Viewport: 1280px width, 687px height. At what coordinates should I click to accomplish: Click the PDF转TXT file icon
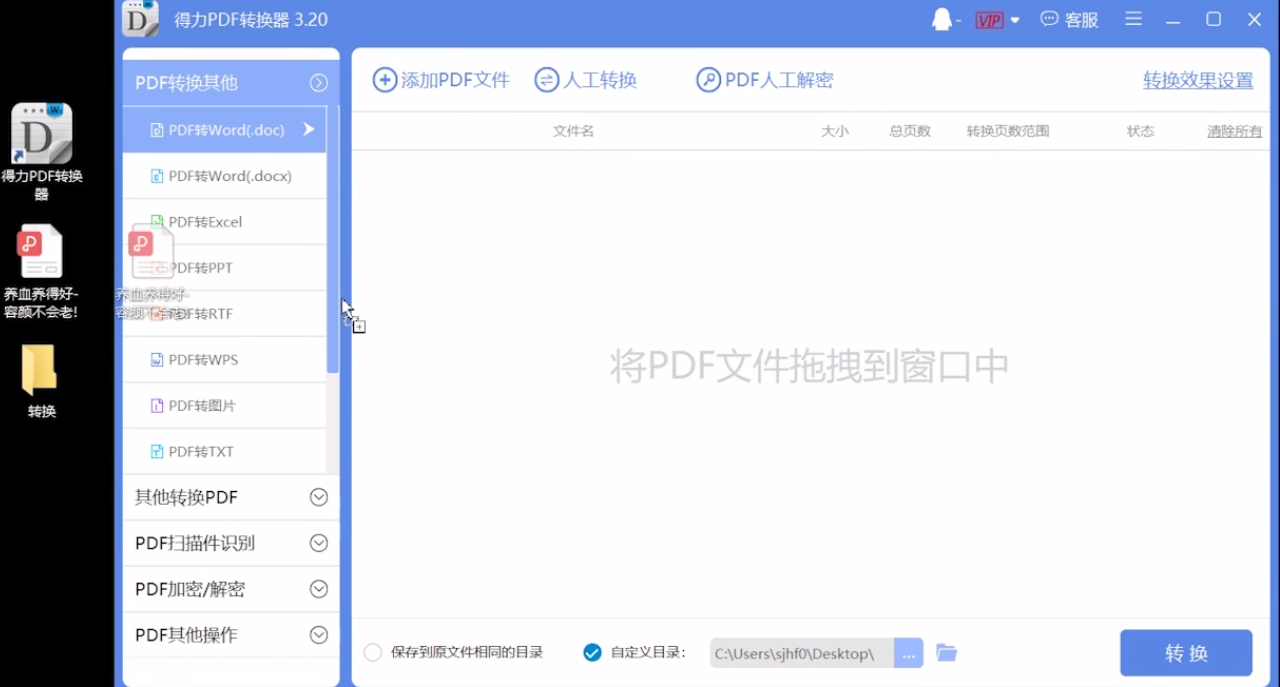157,452
